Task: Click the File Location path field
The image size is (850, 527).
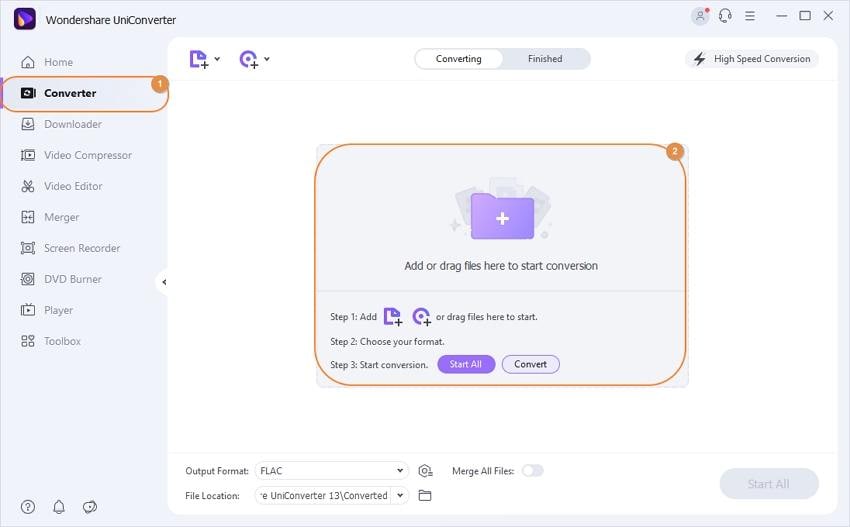Action: click(x=323, y=496)
